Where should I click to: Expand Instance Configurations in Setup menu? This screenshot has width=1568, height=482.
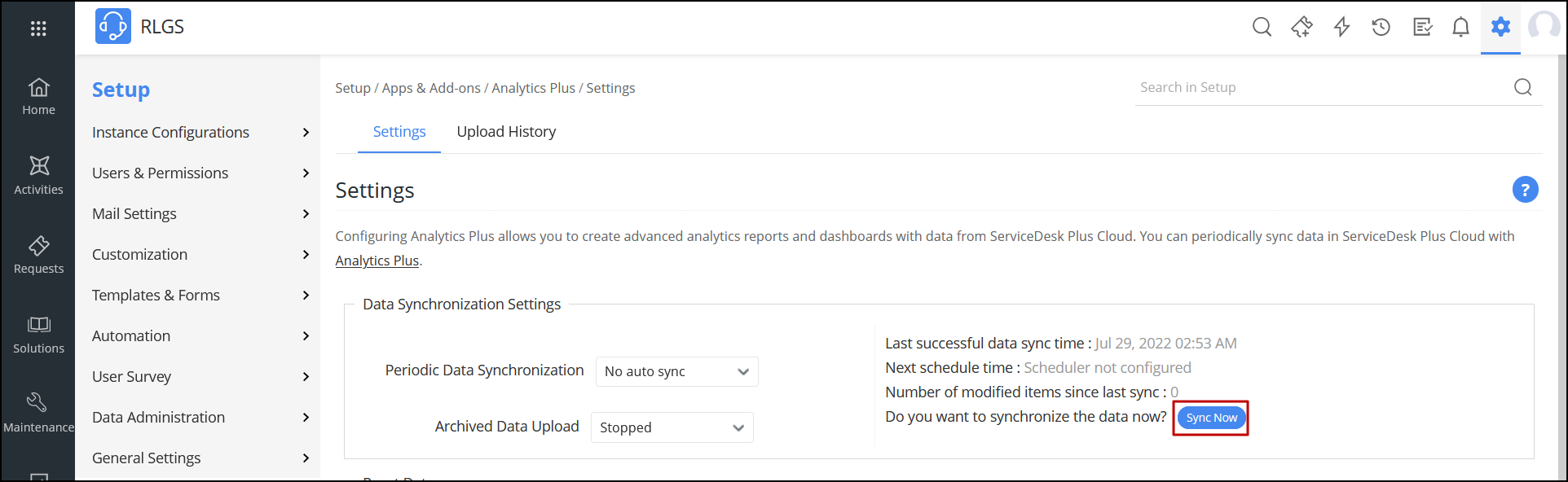click(200, 133)
